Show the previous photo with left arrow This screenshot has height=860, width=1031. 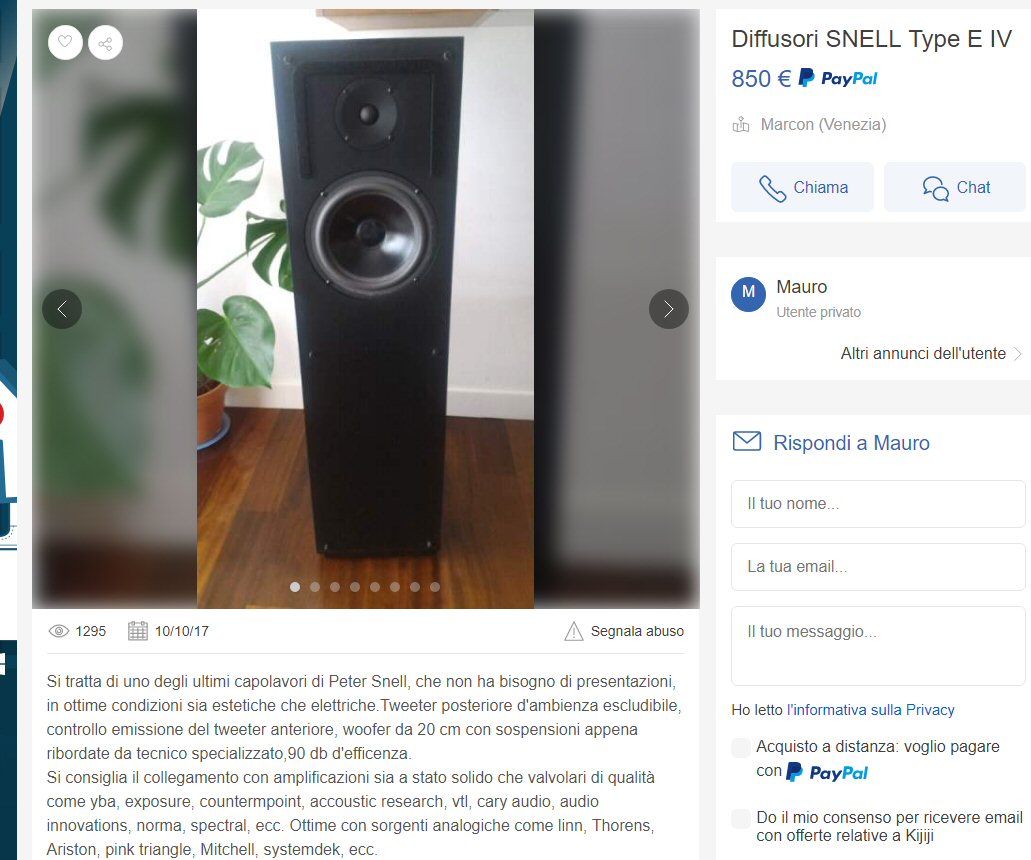pyautogui.click(x=62, y=309)
